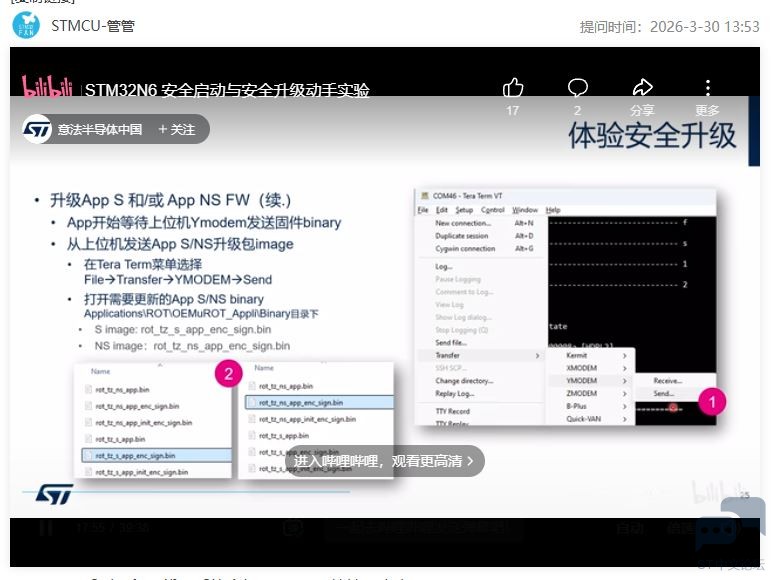Click the Duplicate session menu entry
This screenshot has width=774, height=580.
click(481, 236)
